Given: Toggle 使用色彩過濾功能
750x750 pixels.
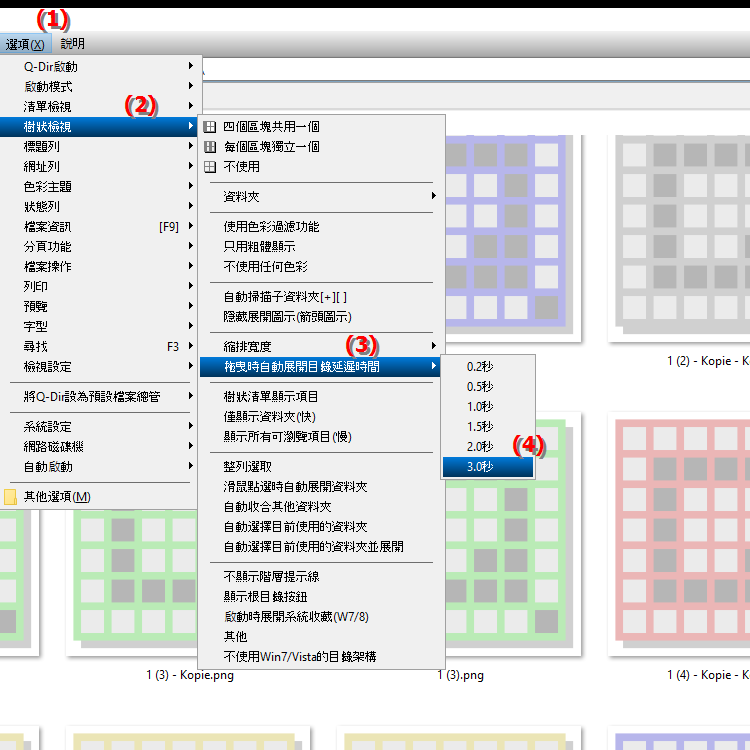Looking at the screenshot, I should pyautogui.click(x=322, y=227).
